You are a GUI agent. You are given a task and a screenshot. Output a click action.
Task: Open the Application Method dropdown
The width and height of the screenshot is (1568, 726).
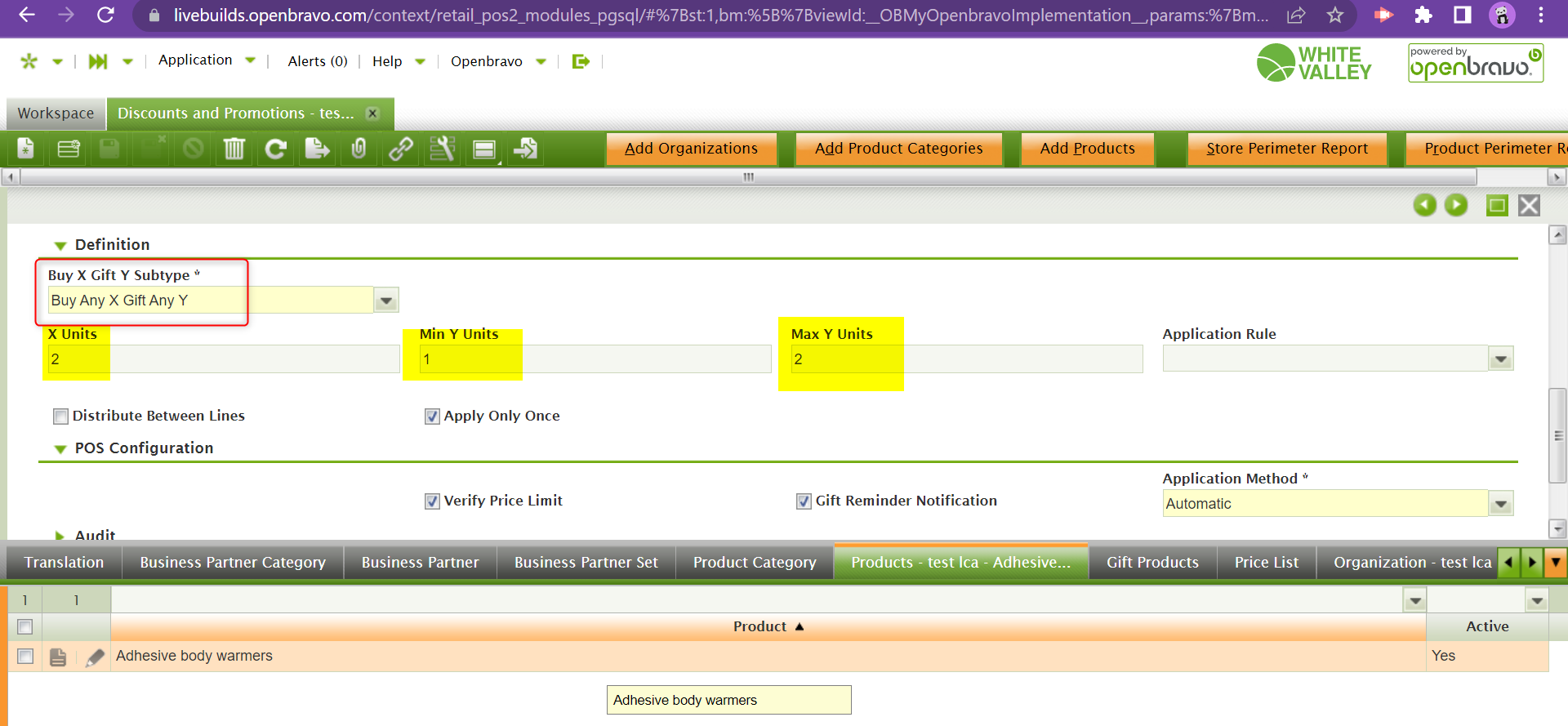coord(1501,504)
